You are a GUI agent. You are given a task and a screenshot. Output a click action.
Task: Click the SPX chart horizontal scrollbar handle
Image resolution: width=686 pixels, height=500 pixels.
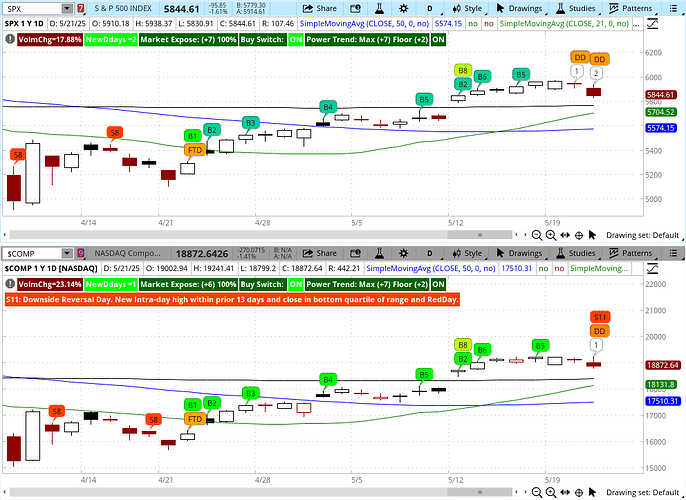coord(480,235)
